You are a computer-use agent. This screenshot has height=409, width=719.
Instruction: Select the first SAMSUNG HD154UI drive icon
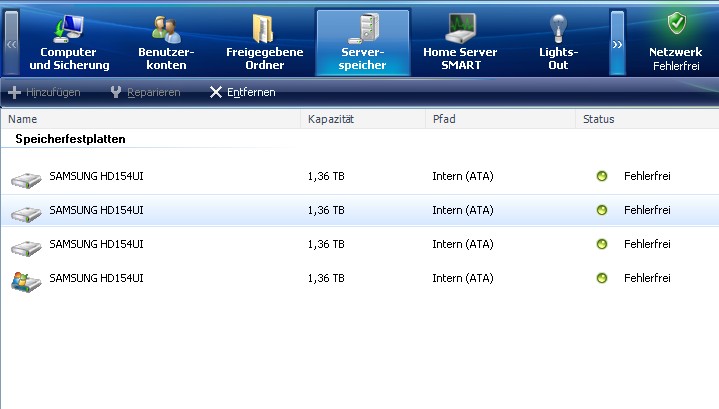point(26,179)
